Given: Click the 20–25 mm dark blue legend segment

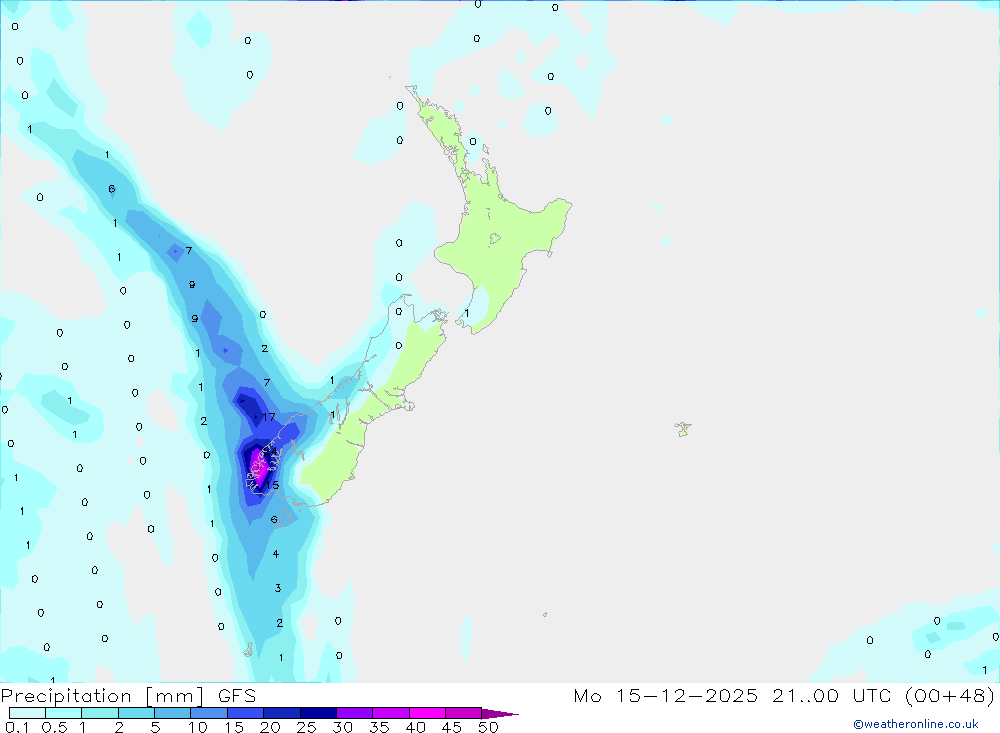Looking at the screenshot, I should click(281, 713).
